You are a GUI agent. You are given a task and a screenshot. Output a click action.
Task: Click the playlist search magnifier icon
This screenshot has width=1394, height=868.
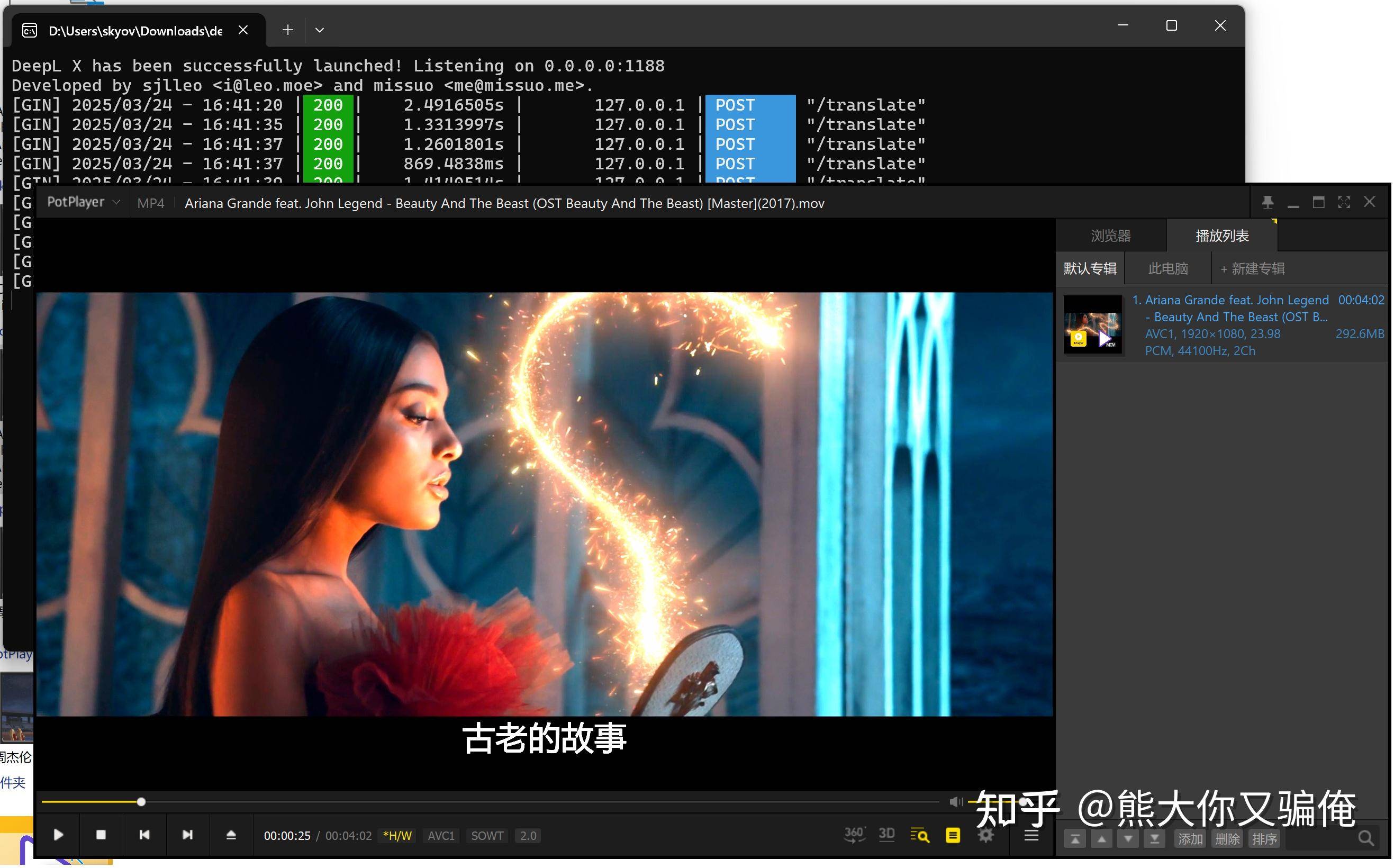click(1366, 839)
